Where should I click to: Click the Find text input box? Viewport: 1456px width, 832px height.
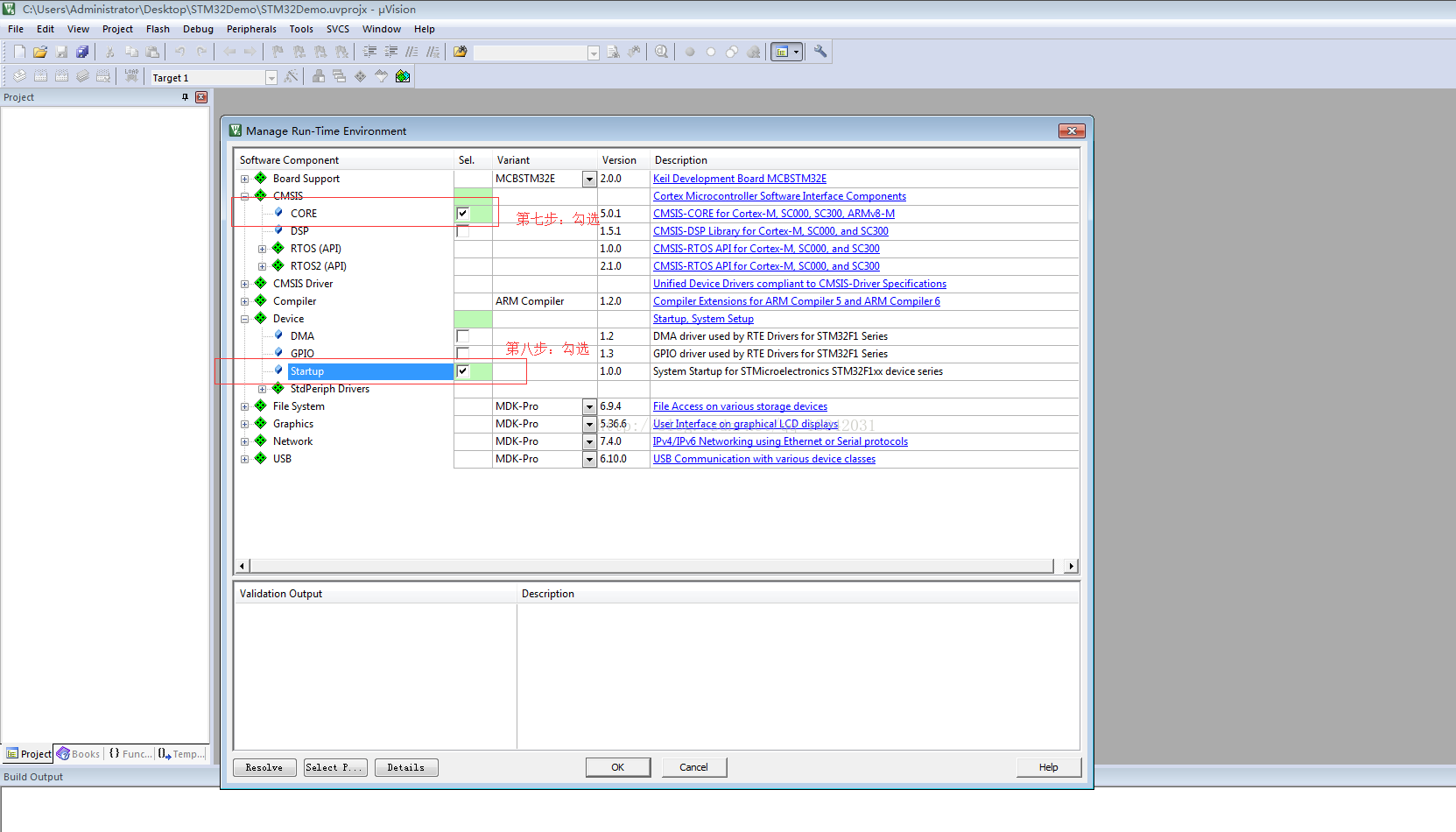530,53
